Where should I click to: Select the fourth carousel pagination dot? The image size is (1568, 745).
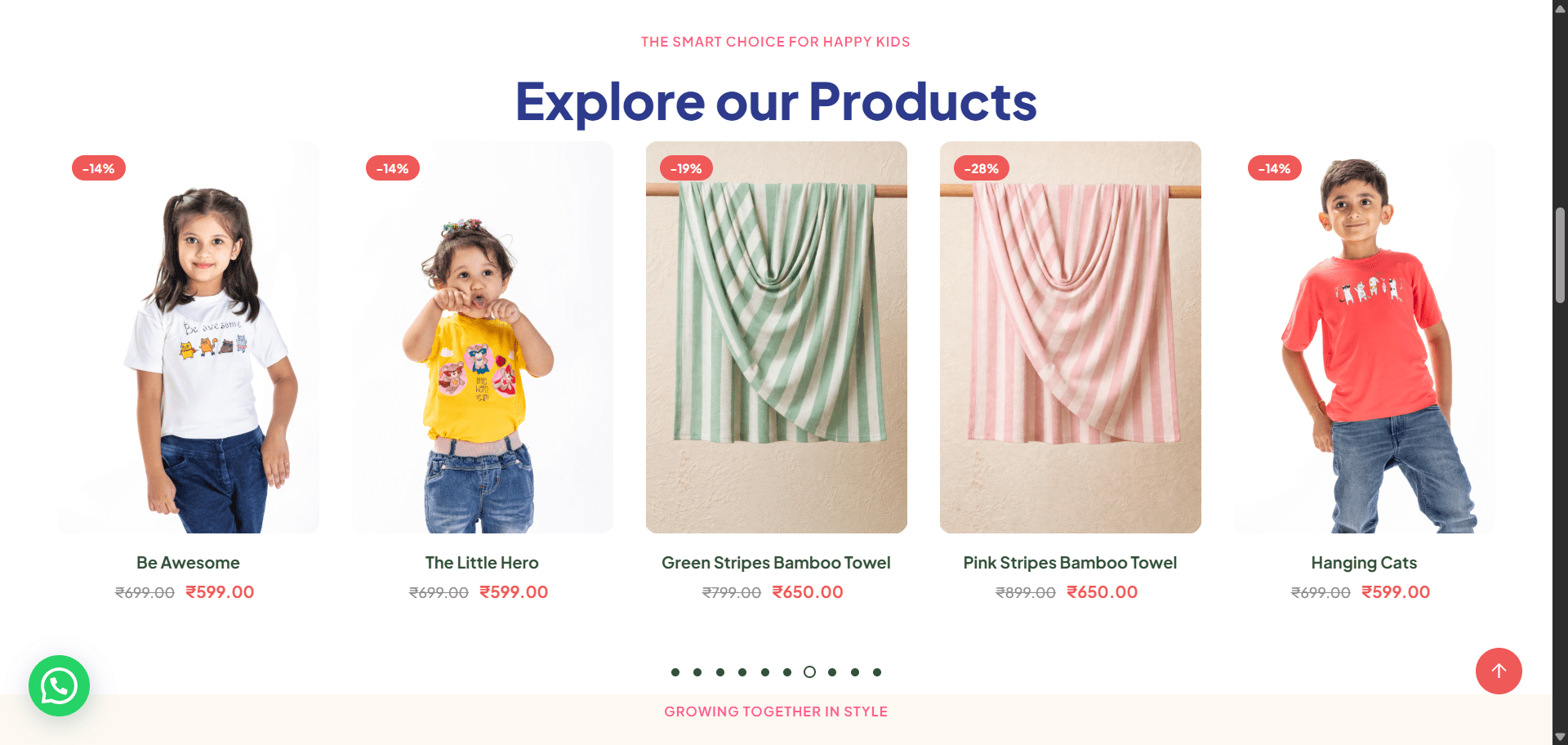pyautogui.click(x=742, y=672)
